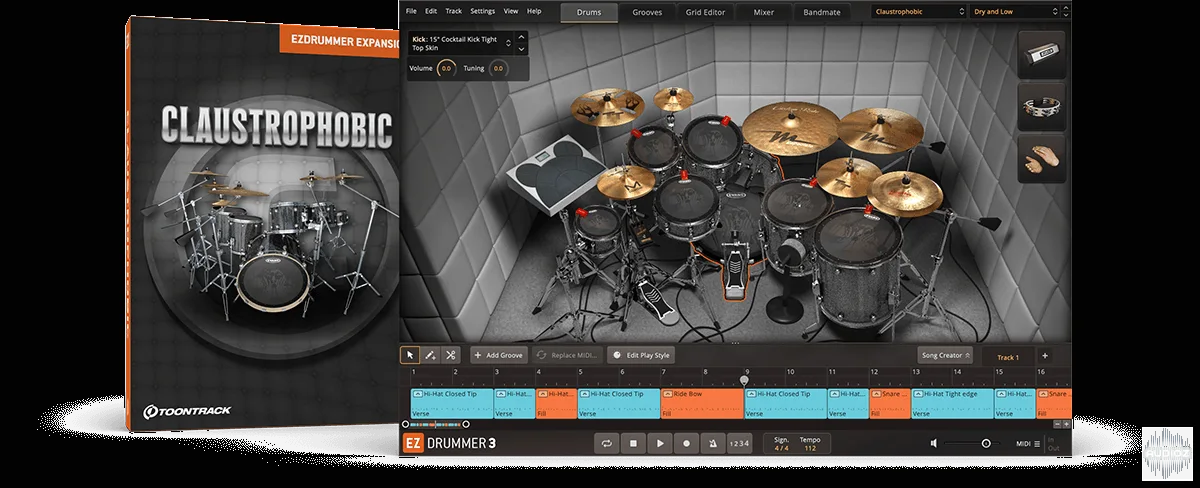1200x488 pixels.
Task: Select the arrow pointer tool
Action: click(410, 355)
